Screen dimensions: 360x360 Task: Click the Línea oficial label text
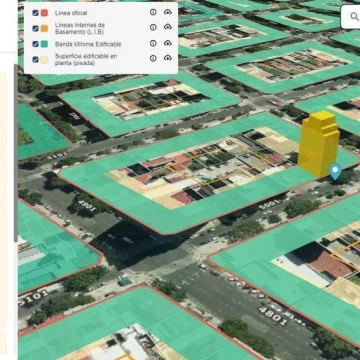tap(71, 13)
